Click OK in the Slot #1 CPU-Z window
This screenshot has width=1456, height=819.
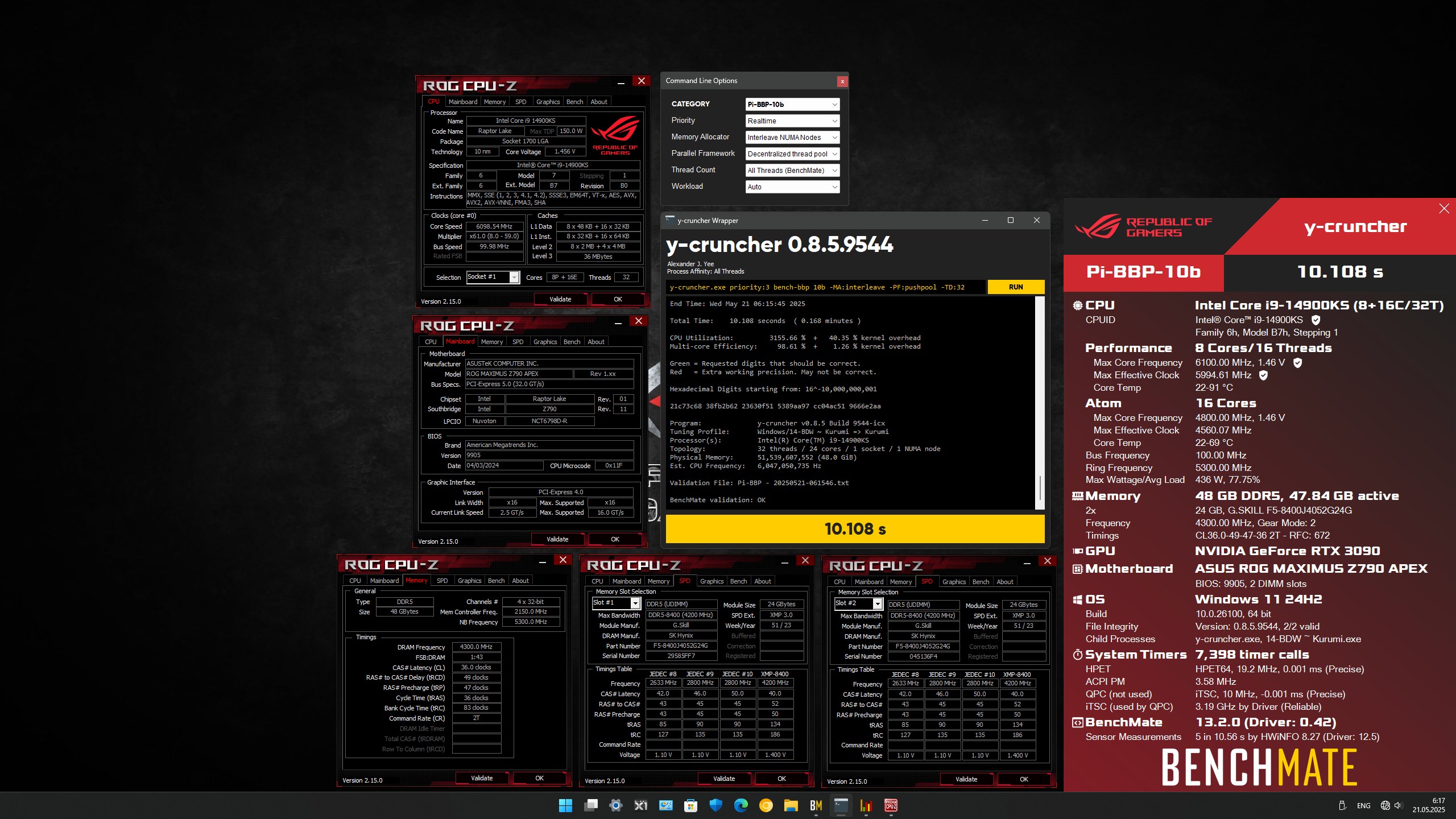pyautogui.click(x=781, y=779)
